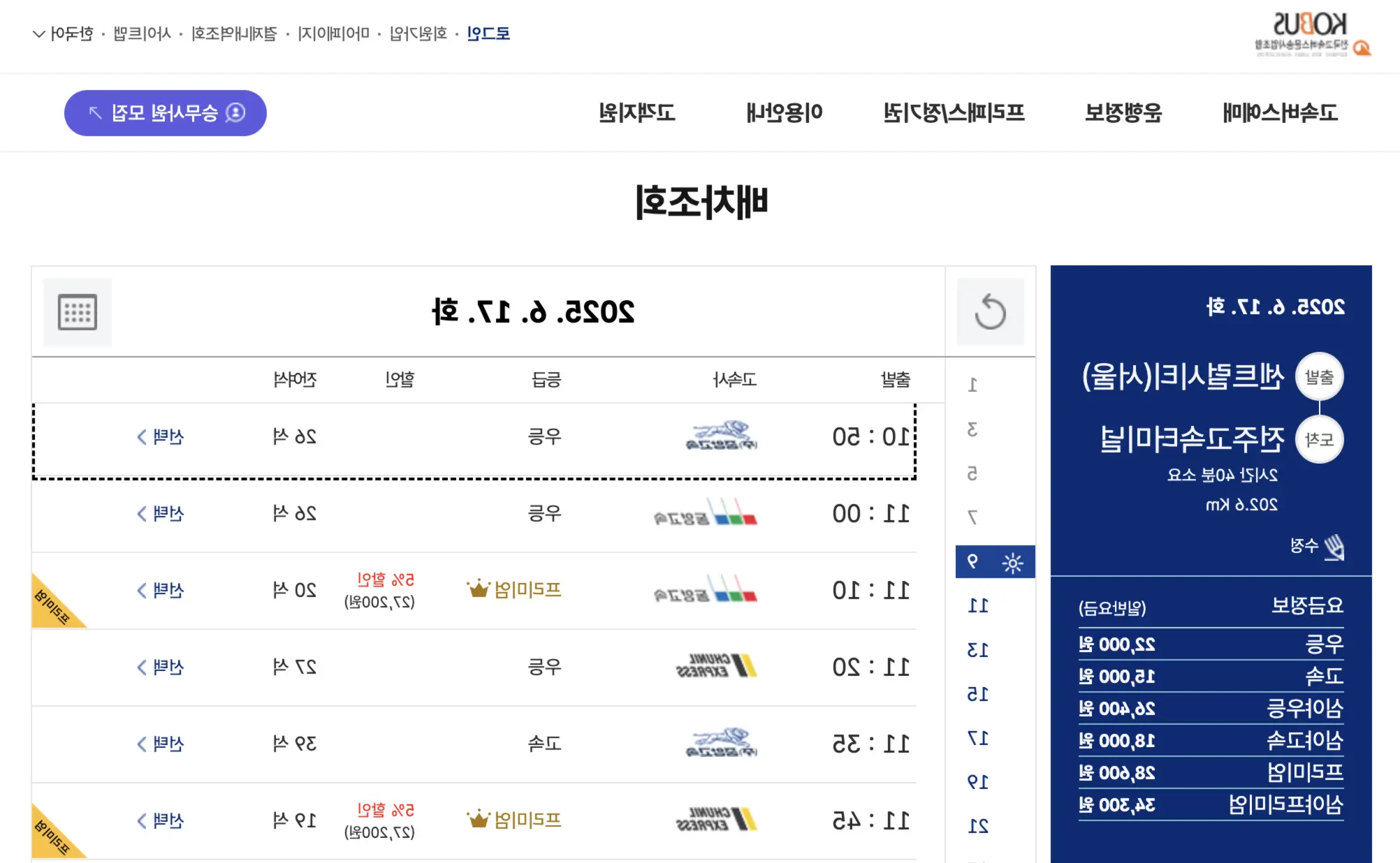Select the hour 11 time tab

point(978,605)
